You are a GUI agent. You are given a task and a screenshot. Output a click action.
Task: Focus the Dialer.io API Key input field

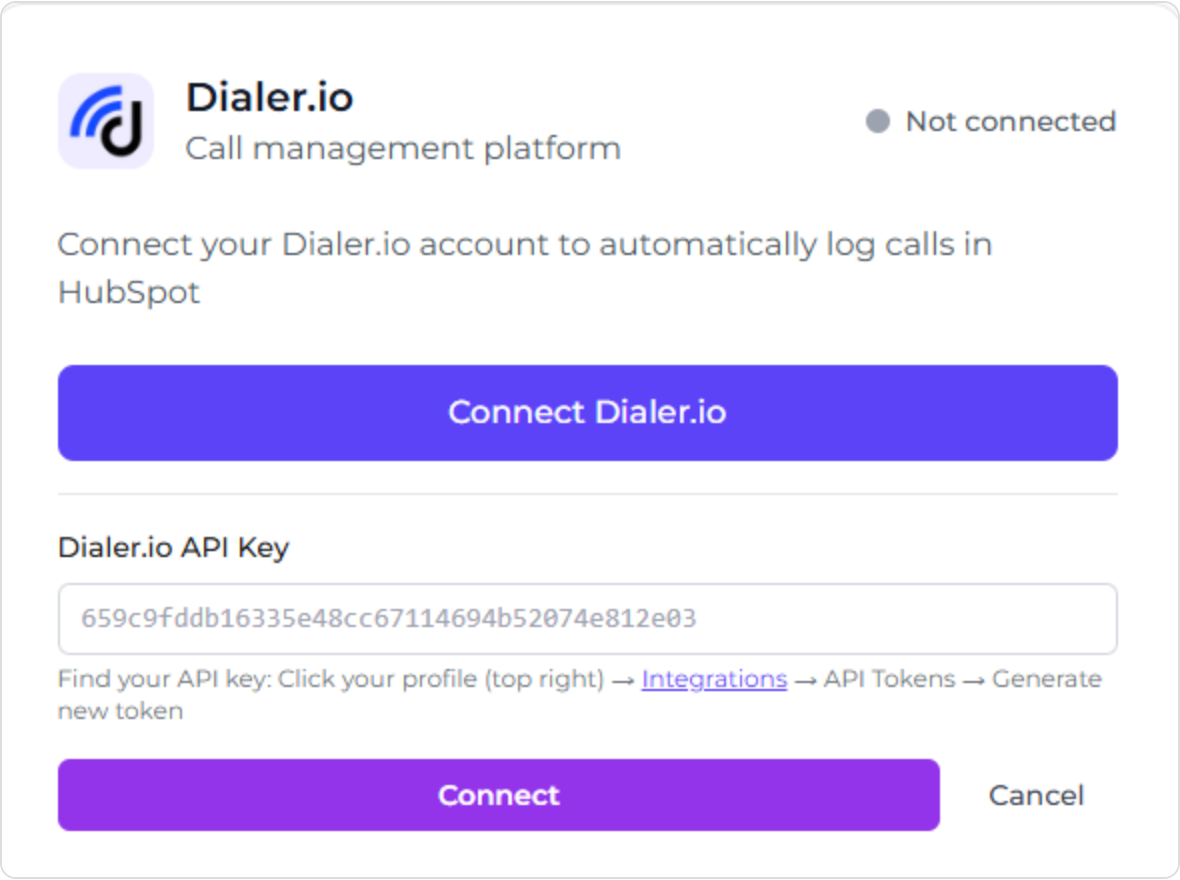point(587,619)
